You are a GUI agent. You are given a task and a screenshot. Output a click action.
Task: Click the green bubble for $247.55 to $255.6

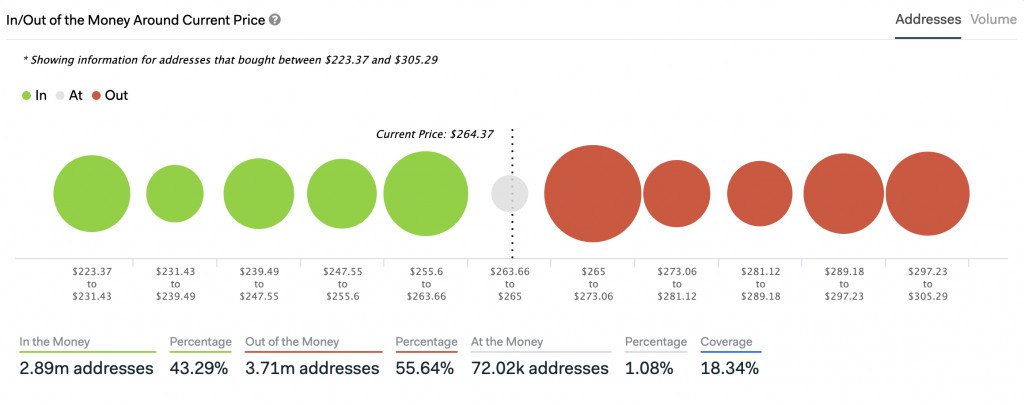pyautogui.click(x=341, y=194)
